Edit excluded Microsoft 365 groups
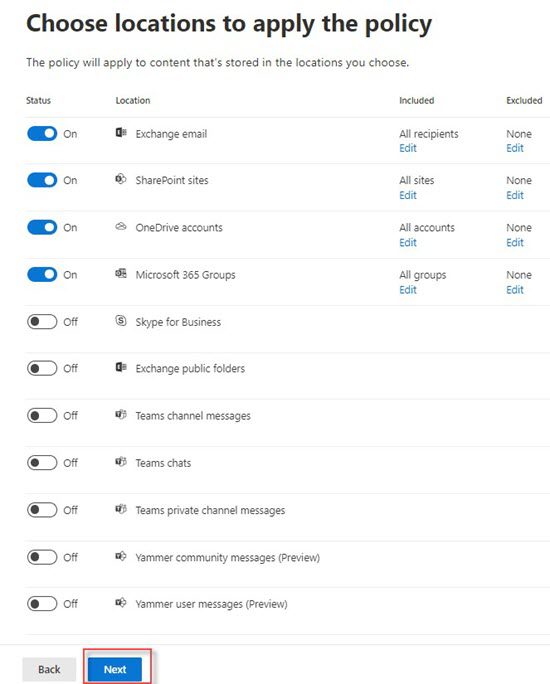Screen dimensions: 550x684 tap(515, 290)
